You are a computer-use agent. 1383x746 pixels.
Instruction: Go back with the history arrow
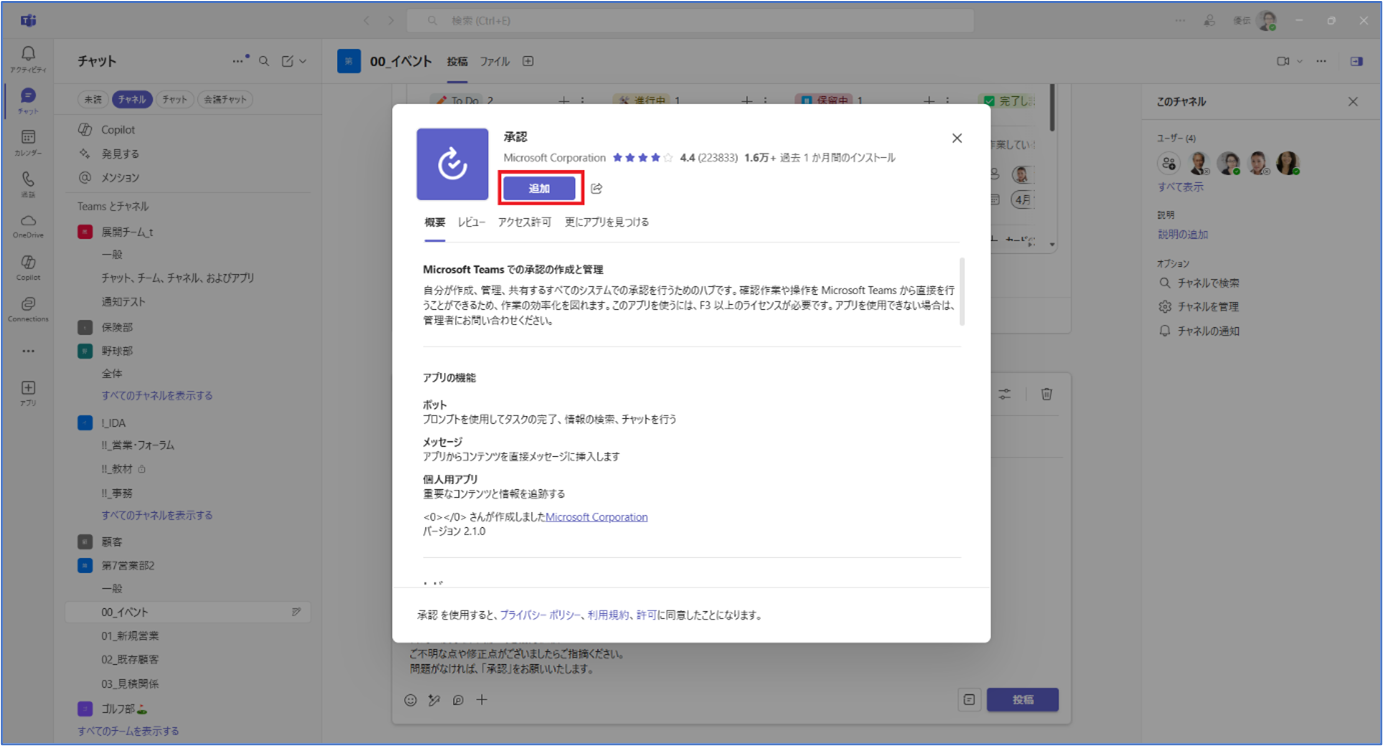click(x=366, y=20)
